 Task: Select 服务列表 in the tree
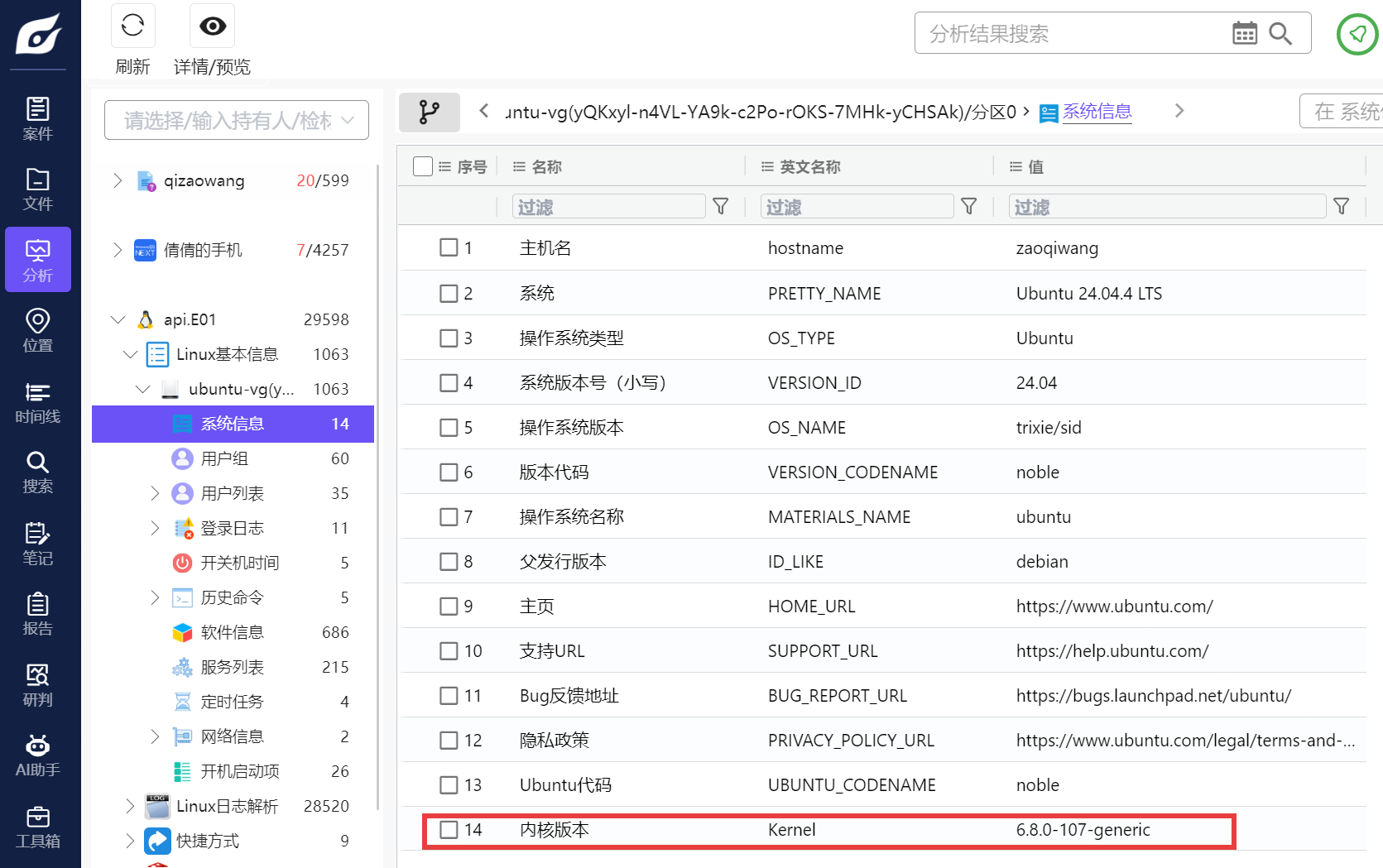coord(233,667)
